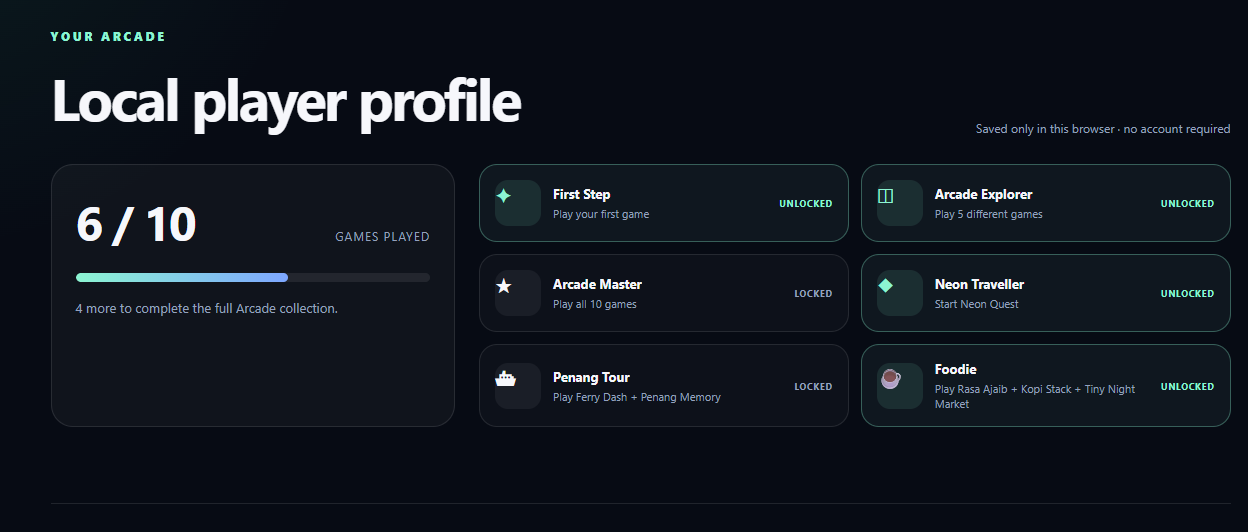
Task: Click the UNLOCKED status on Foodie
Action: click(1187, 386)
